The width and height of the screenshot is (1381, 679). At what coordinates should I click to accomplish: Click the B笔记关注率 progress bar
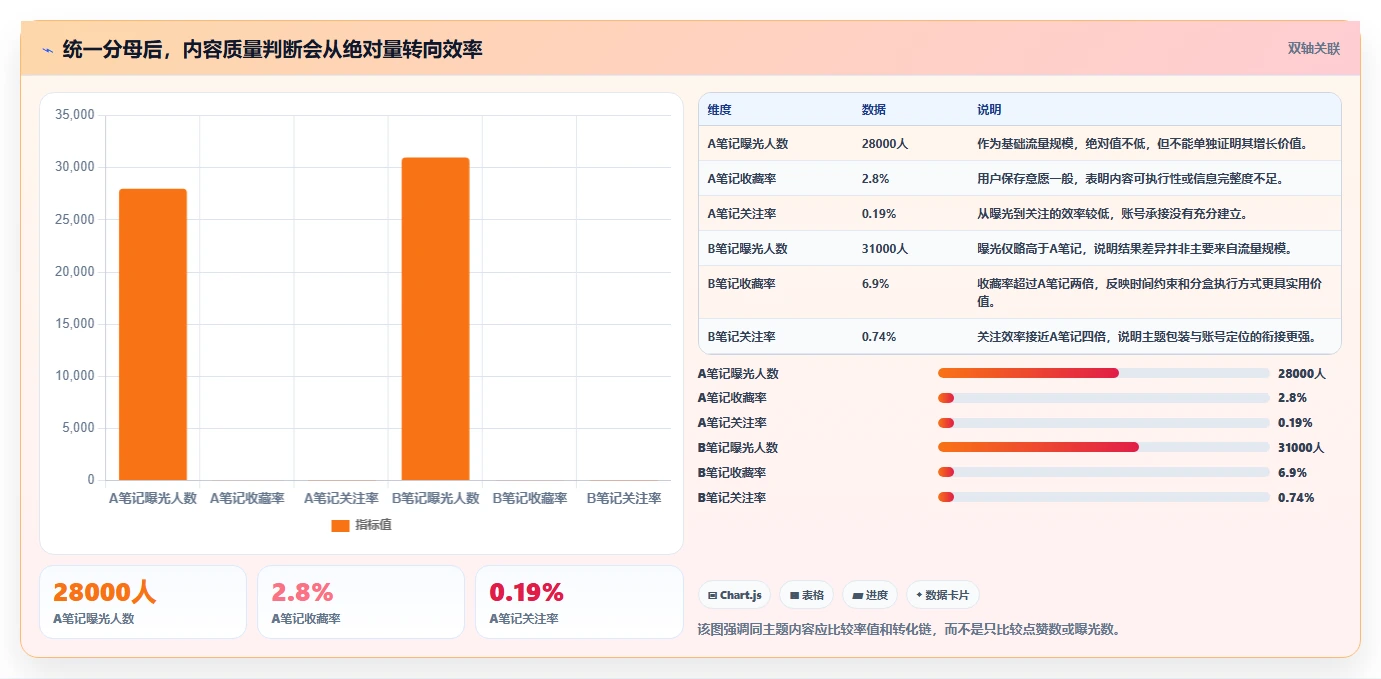coord(1103,497)
